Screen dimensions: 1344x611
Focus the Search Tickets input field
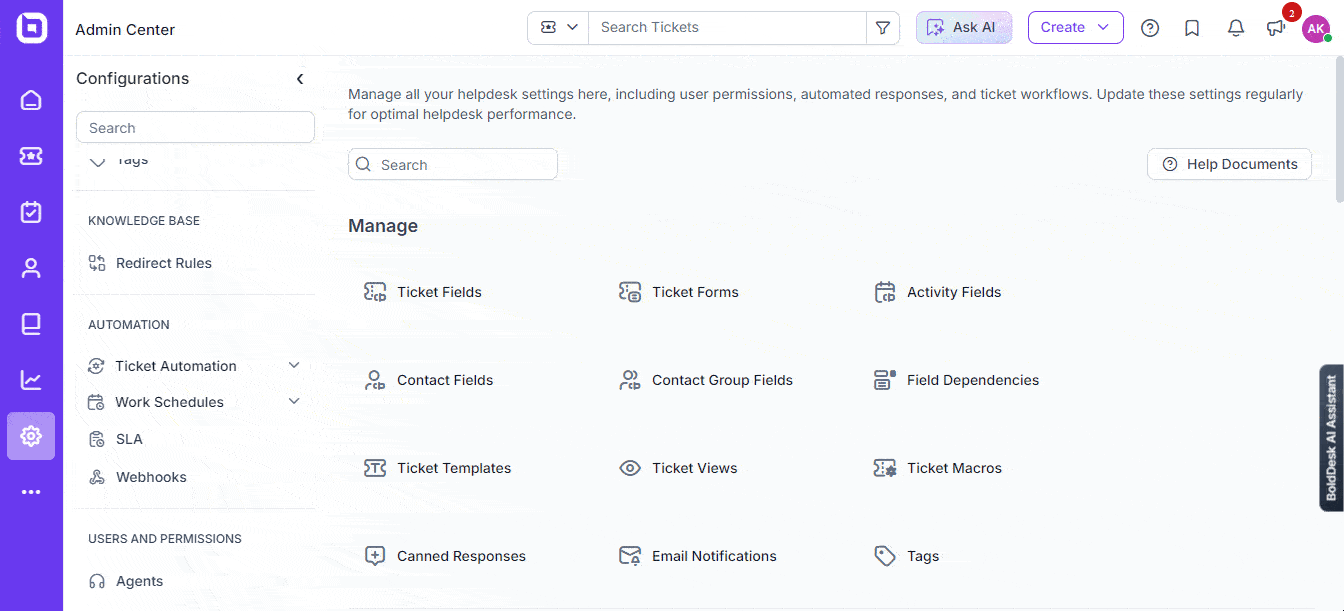(727, 28)
